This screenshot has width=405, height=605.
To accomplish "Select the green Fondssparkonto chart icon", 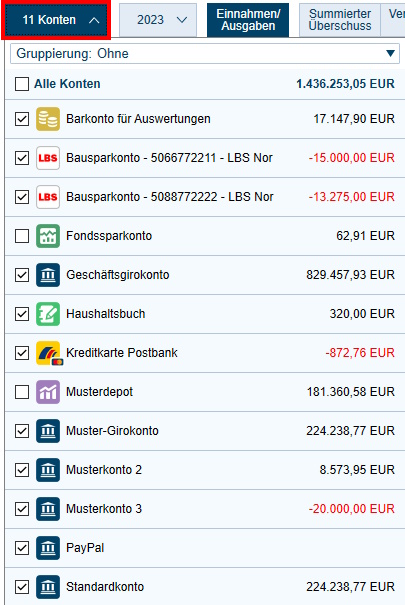I will click(x=48, y=236).
